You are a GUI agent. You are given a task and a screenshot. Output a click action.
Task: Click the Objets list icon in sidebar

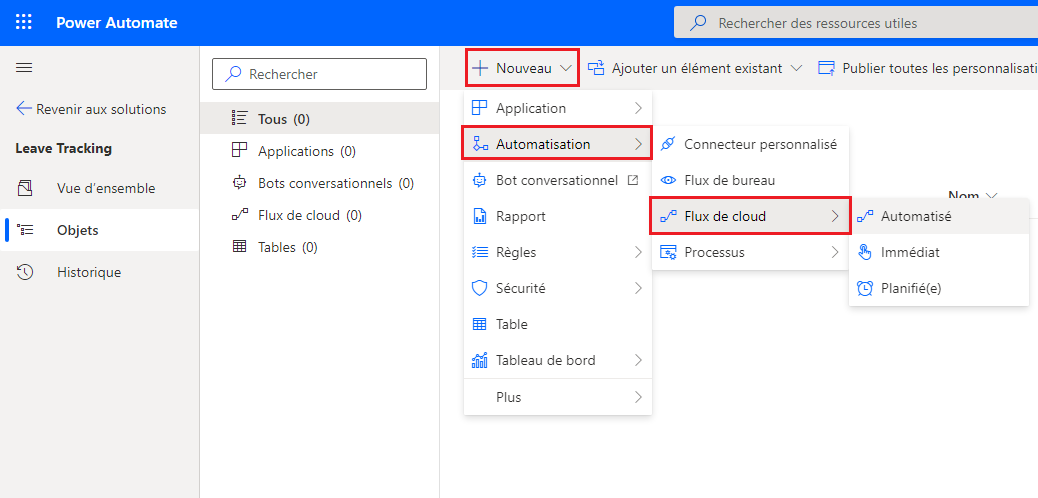coord(24,230)
